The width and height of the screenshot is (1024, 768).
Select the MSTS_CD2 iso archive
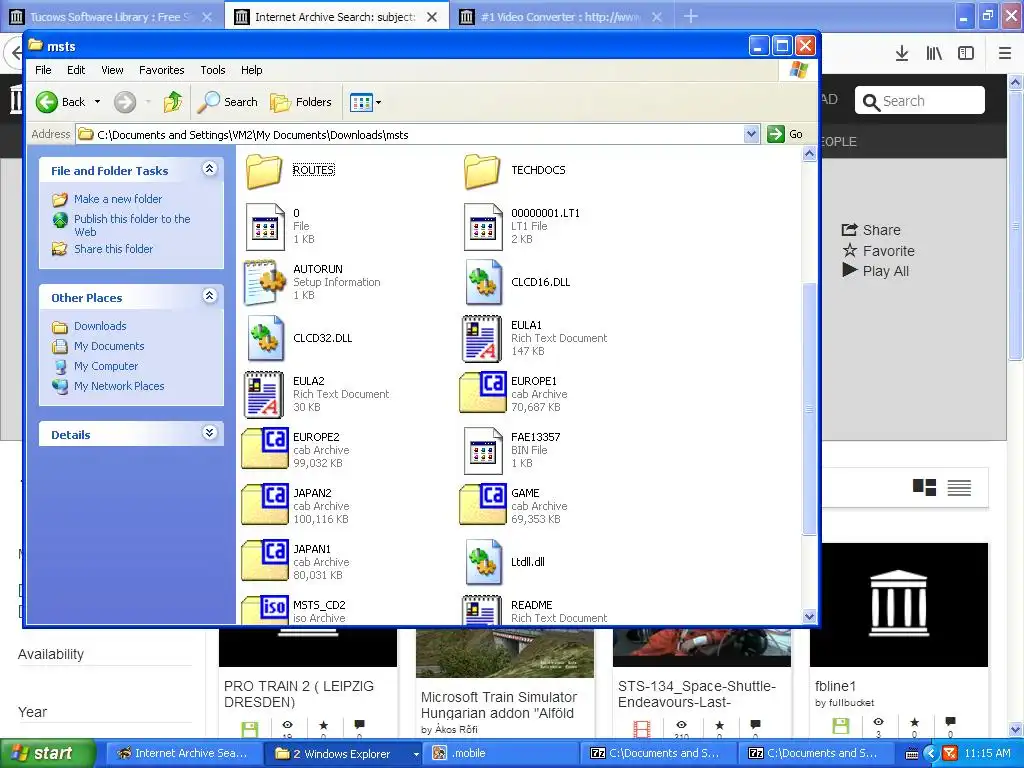(x=264, y=610)
